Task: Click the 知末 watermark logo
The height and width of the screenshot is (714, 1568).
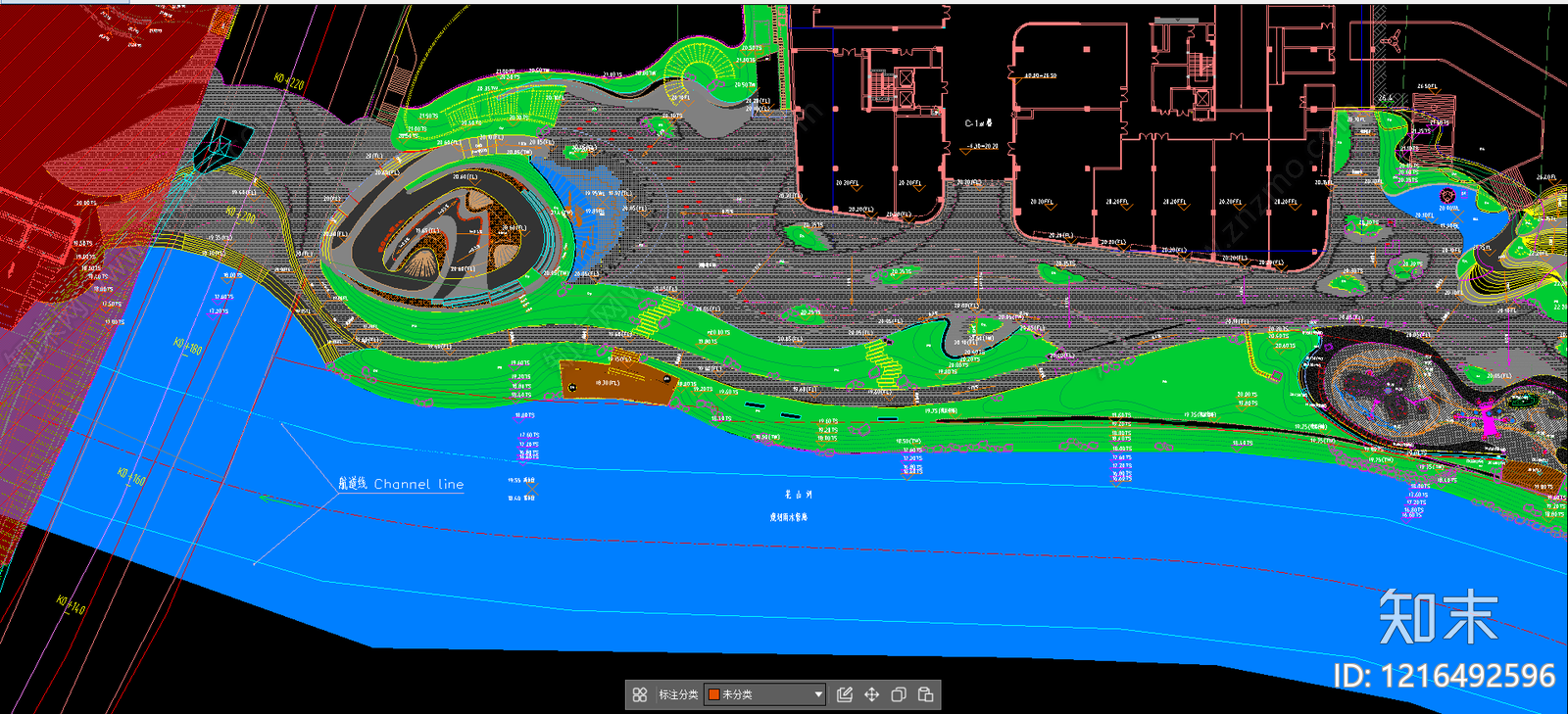Action: click(x=1438, y=618)
